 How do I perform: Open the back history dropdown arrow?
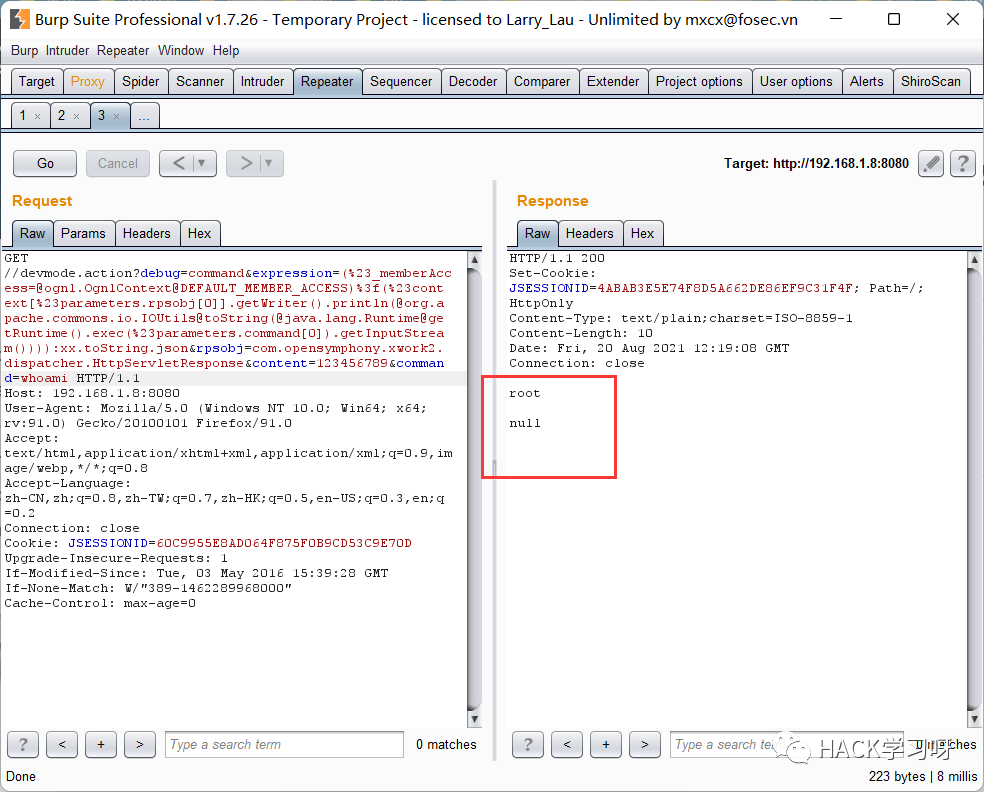coord(202,163)
